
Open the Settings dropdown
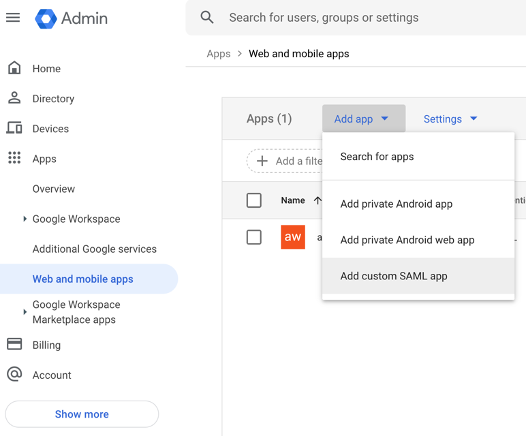450,119
